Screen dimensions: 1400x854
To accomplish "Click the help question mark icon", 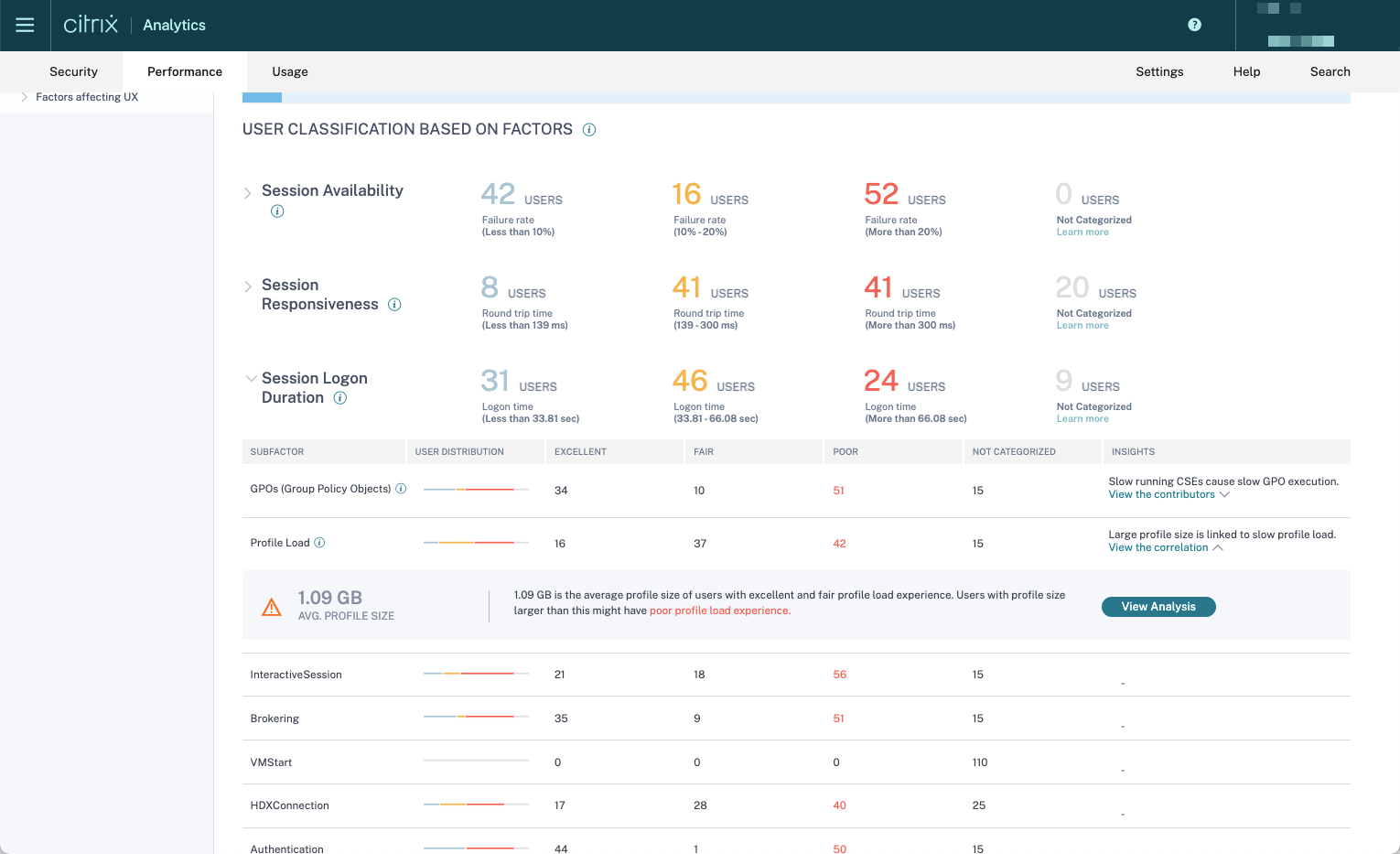I will (x=1194, y=25).
